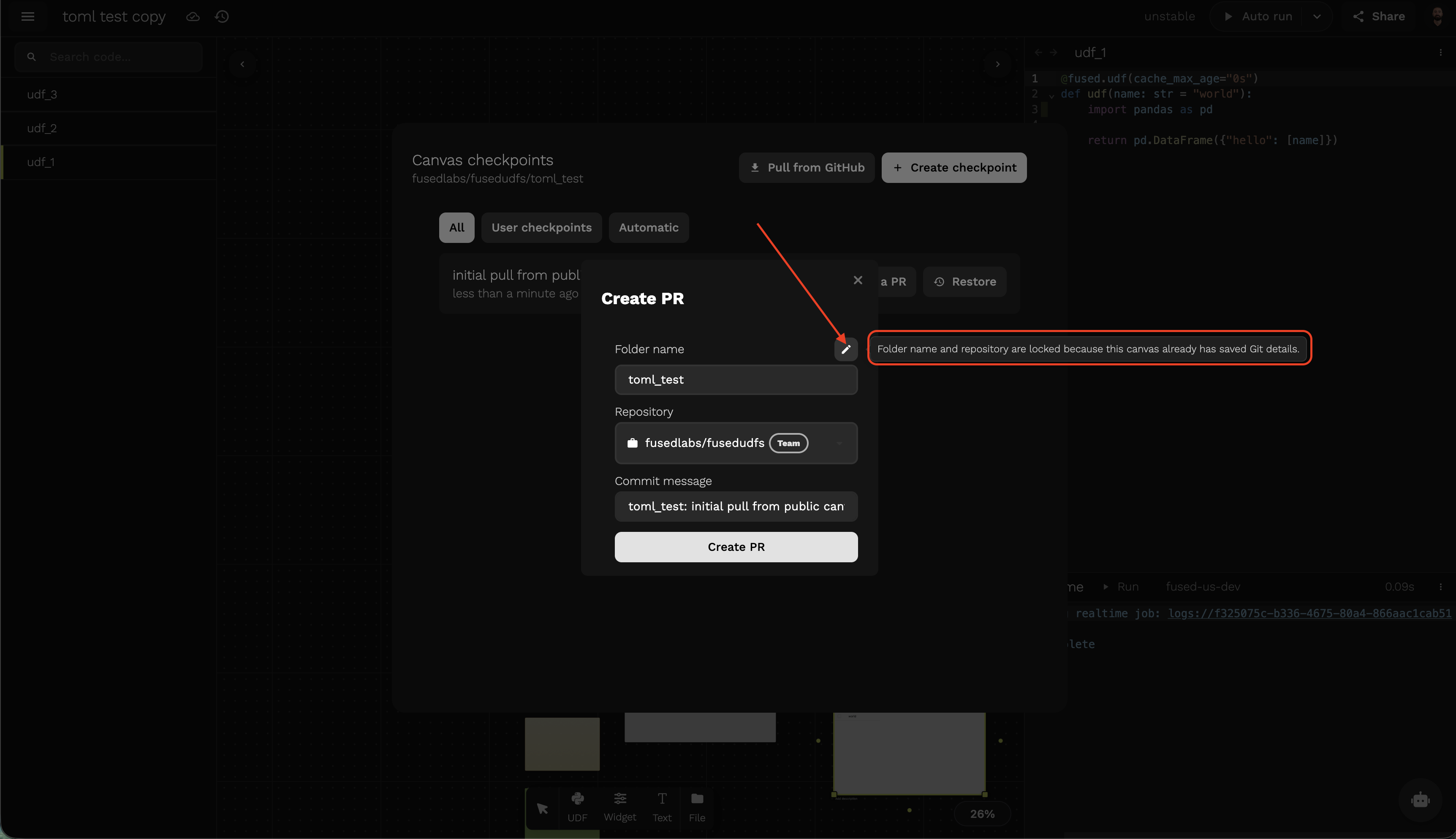The width and height of the screenshot is (1456, 839).
Task: Add a File from the toolbar
Action: [x=697, y=807]
